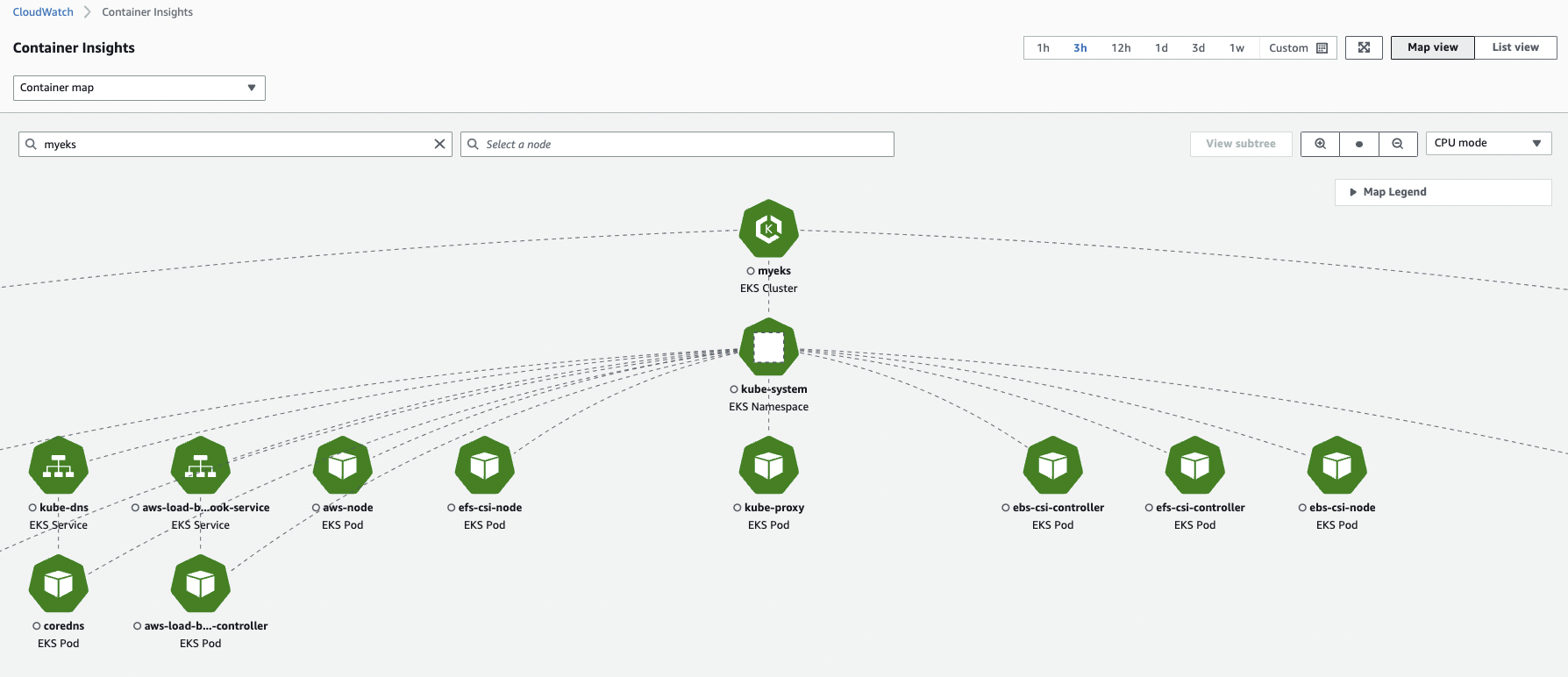Screen dimensions: 1568x677
Task: Click the ebs-csi-node label text
Action: point(1343,508)
